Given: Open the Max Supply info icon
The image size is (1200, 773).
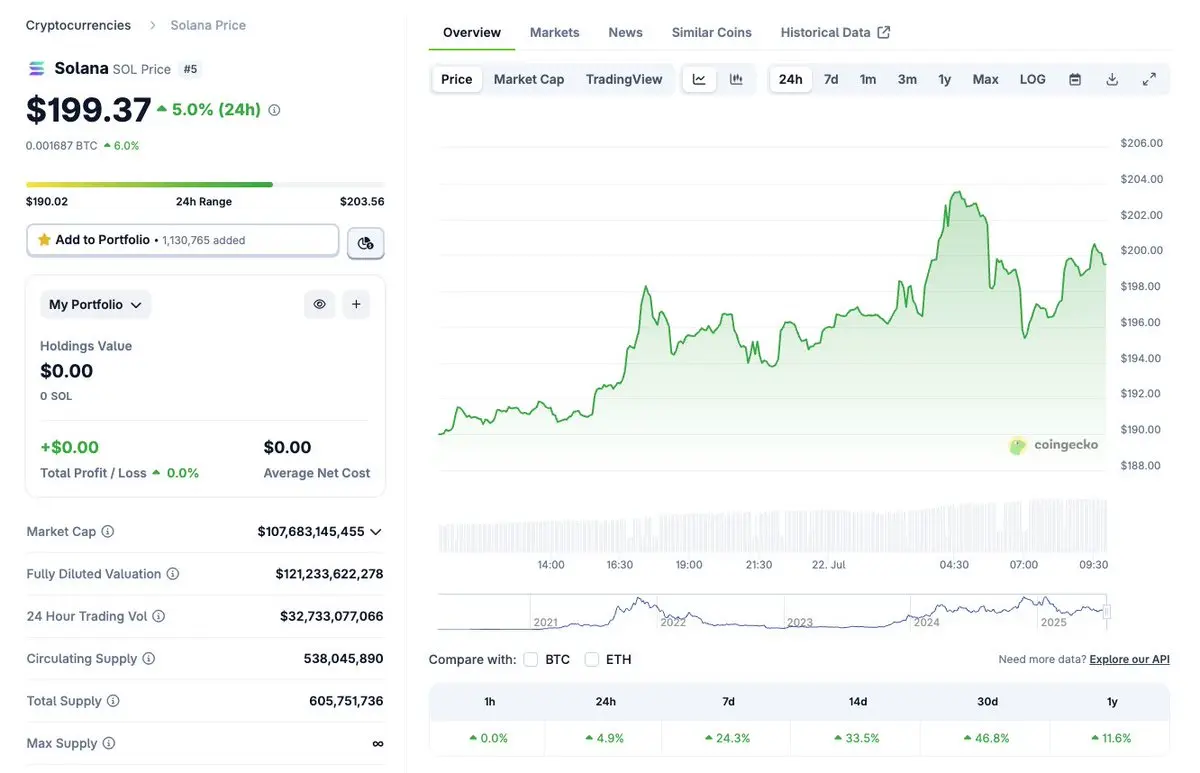Looking at the screenshot, I should (109, 743).
